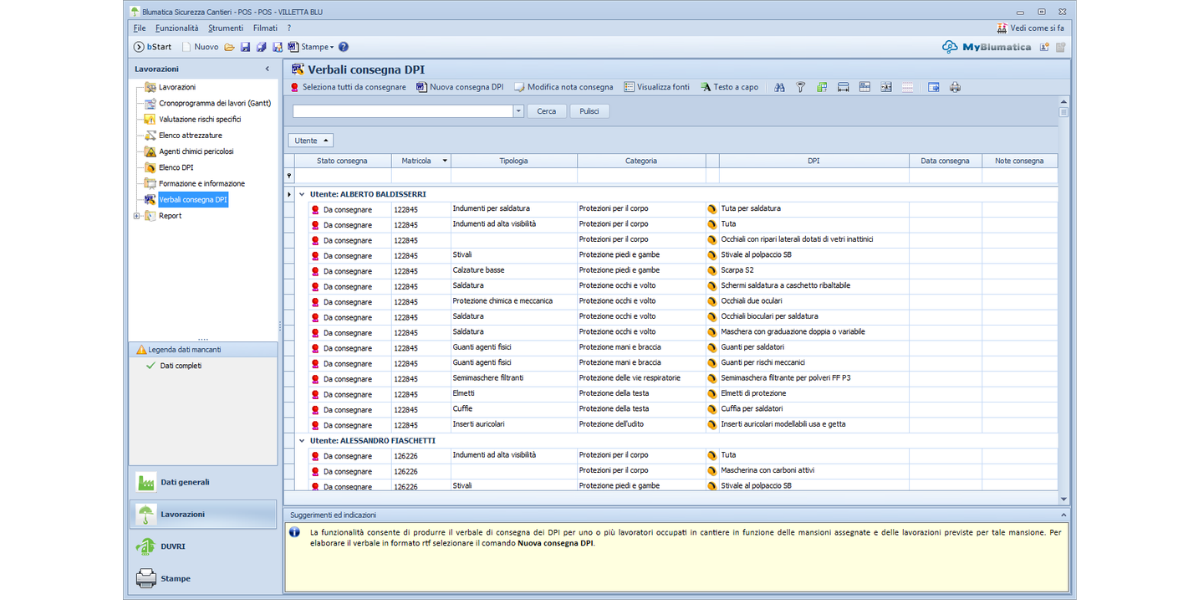Select Elenco DPI in the Lavorazioni tree
The image size is (1200, 600).
coord(176,168)
